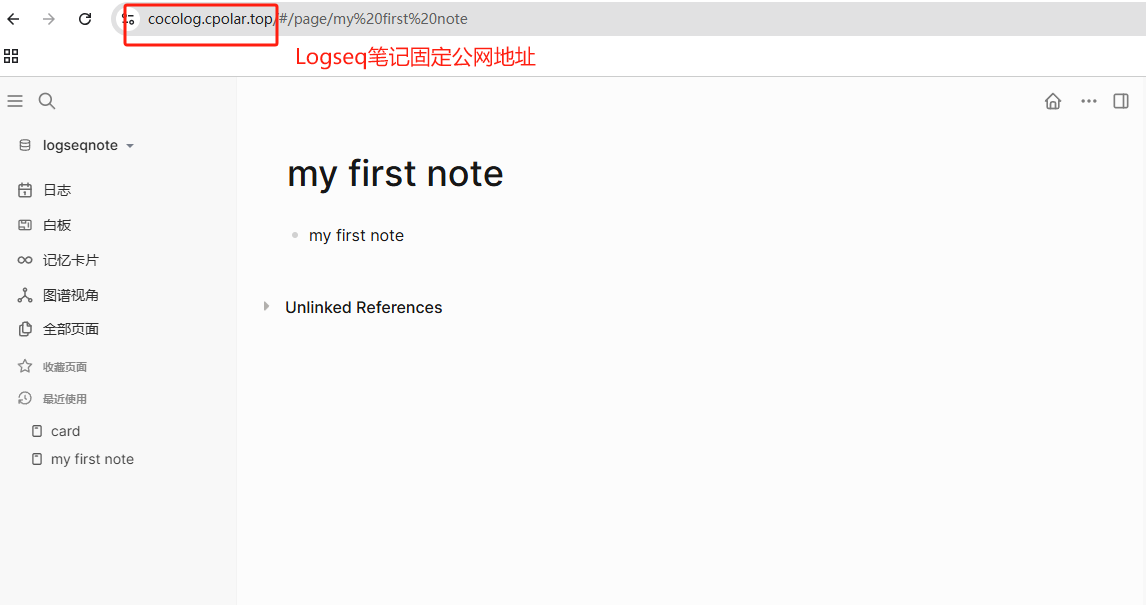Click the my first note page title

coord(394,173)
